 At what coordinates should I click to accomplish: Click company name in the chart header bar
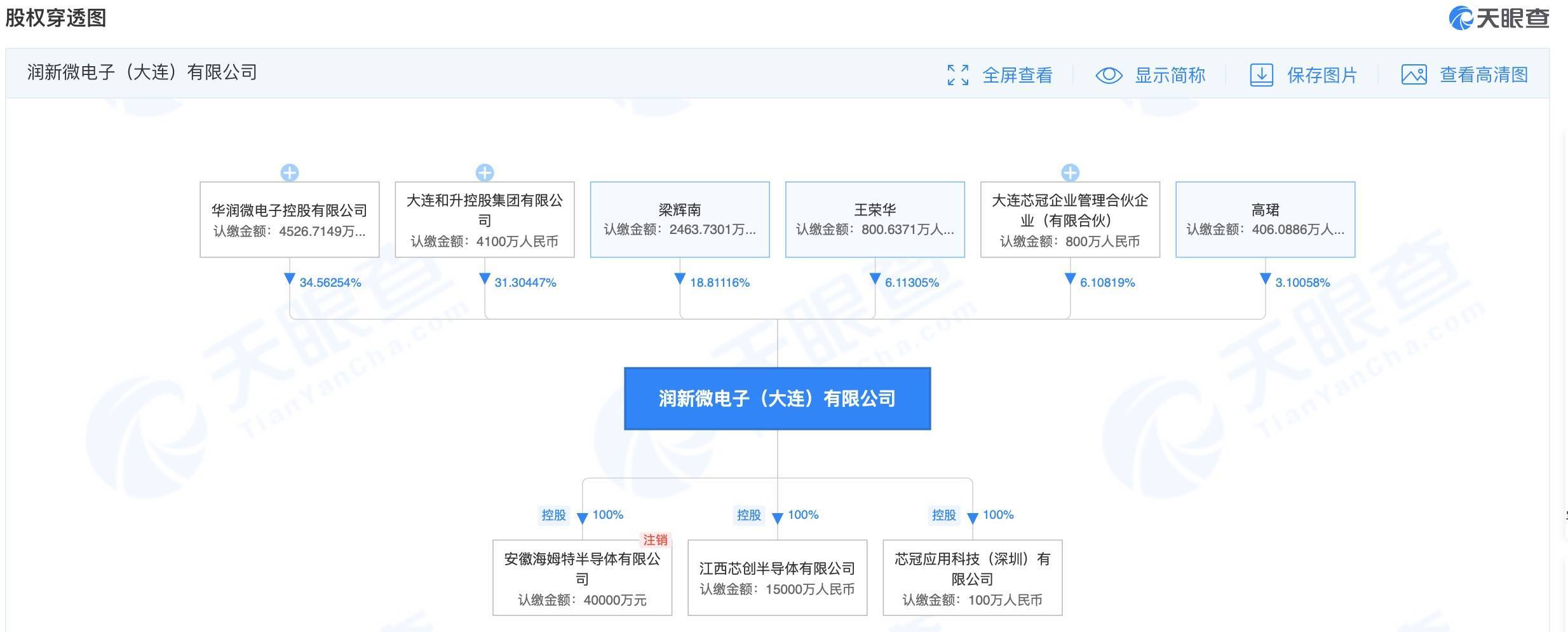(x=142, y=72)
